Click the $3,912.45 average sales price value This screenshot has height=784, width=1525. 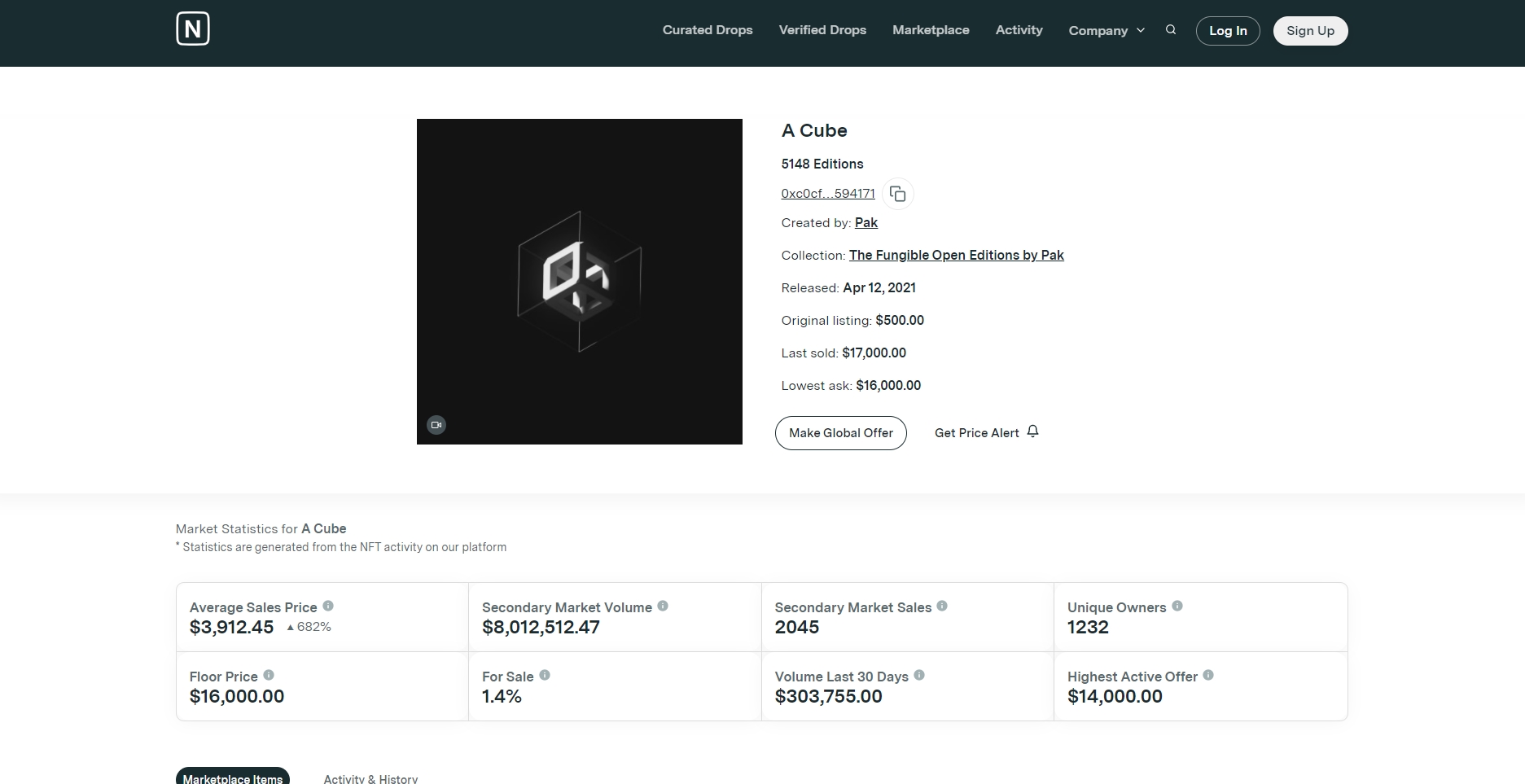(232, 628)
